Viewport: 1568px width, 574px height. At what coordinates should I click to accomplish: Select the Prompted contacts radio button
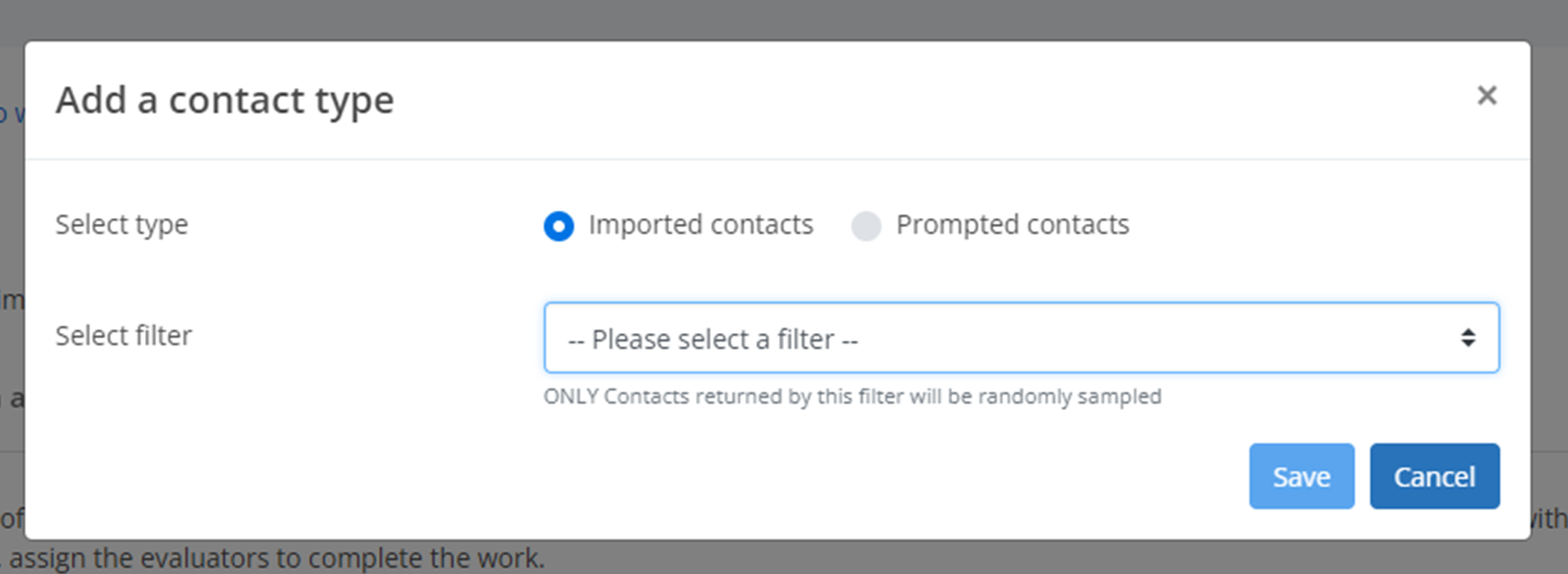tap(866, 226)
